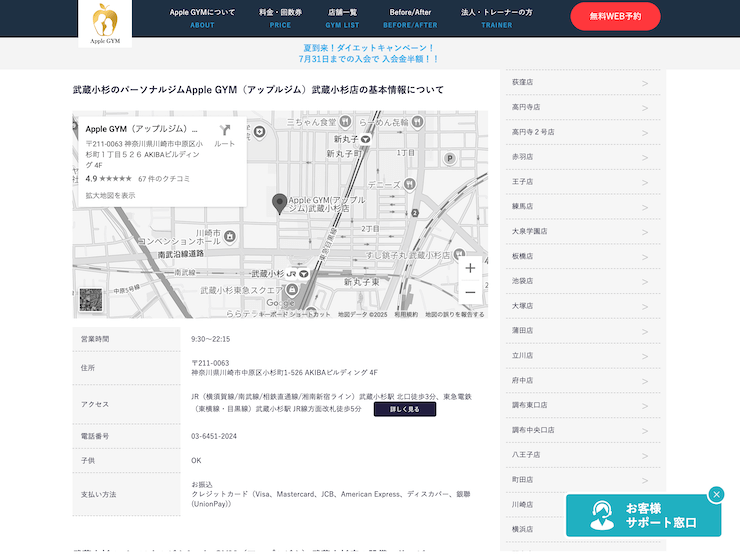Click the らーめん岳輪 restaurant icon on map
The image size is (740, 555).
point(417,122)
